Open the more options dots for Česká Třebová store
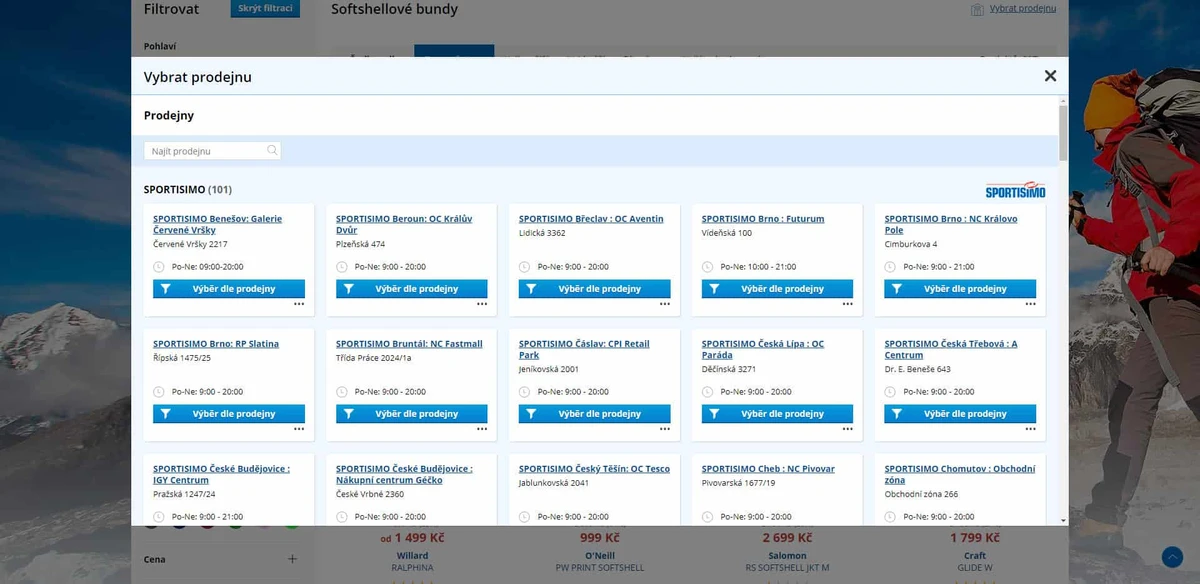Screen dimensions: 1200x584 pyautogui.click(x=1030, y=429)
